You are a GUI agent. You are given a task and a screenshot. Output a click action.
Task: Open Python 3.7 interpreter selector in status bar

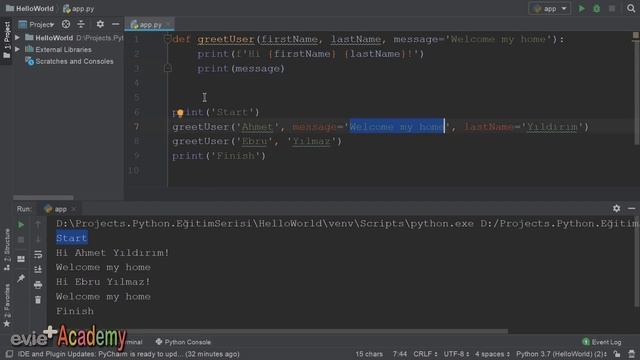click(x=562, y=354)
